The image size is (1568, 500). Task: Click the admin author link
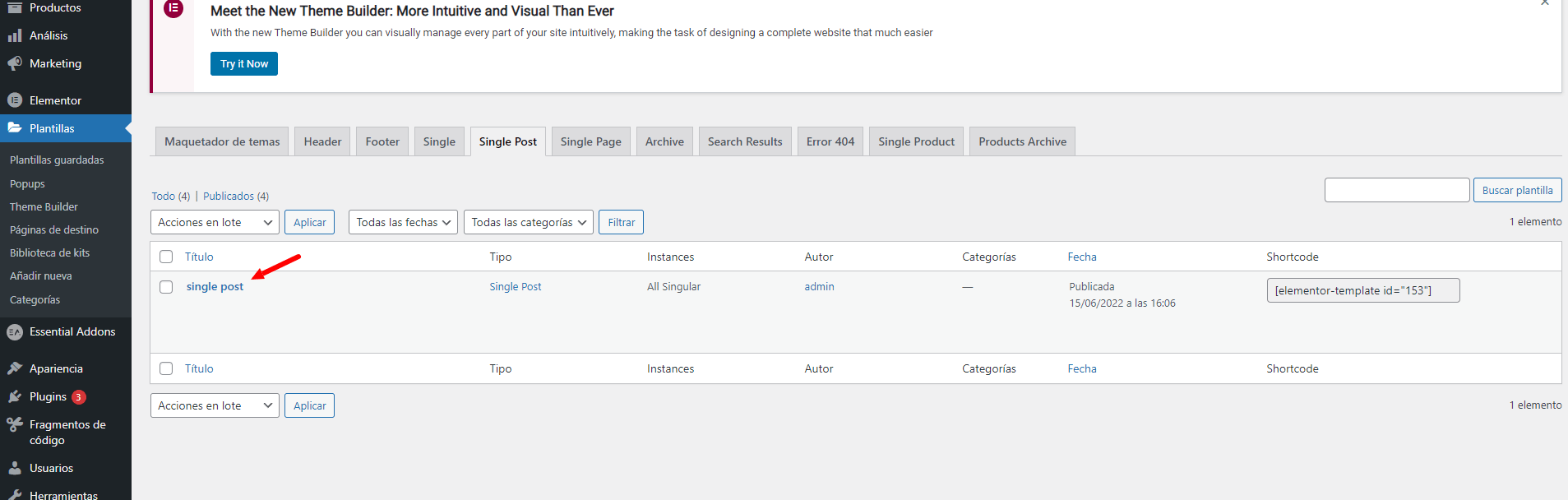(819, 286)
